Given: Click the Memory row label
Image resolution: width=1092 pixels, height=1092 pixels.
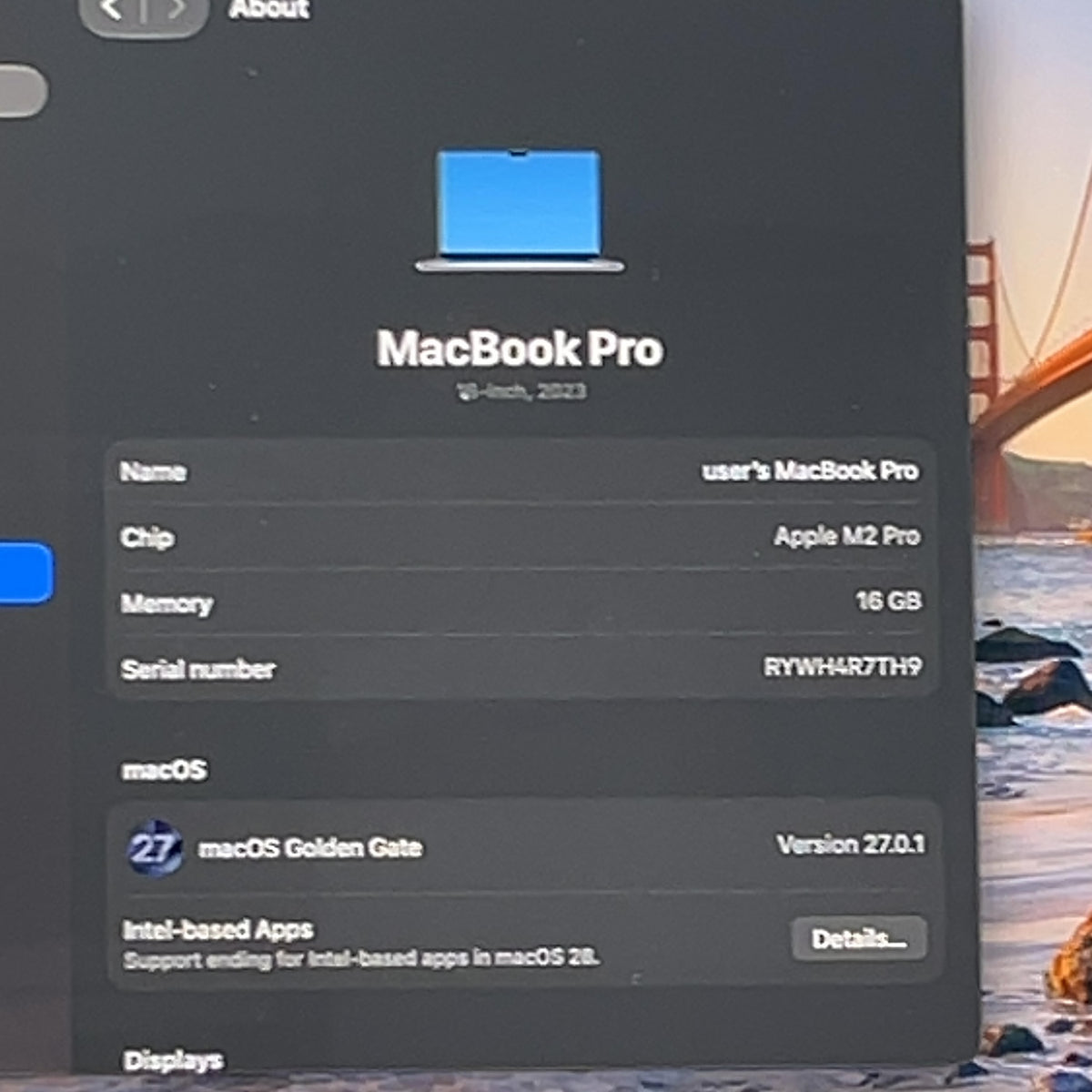Looking at the screenshot, I should click(x=167, y=604).
